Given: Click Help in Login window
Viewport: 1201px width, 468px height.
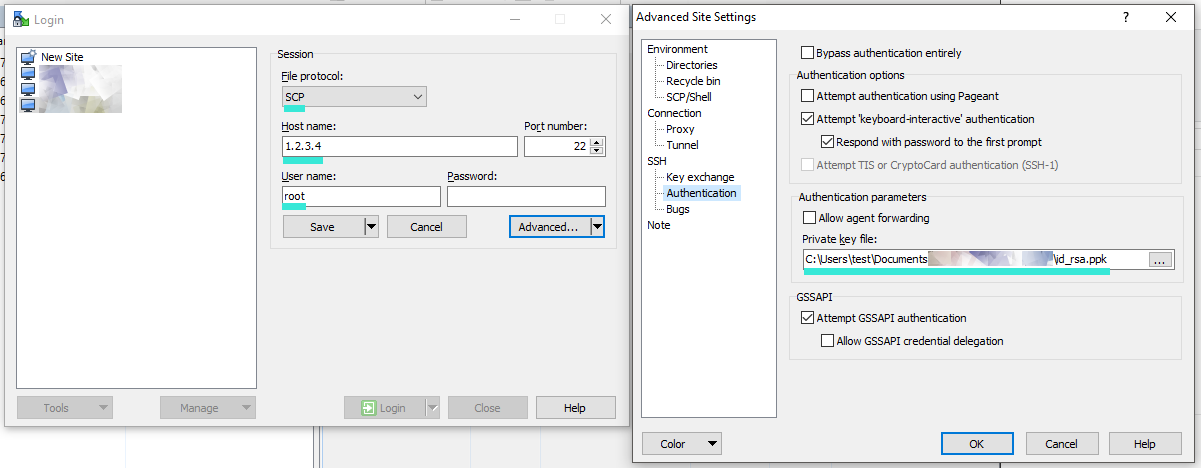Looking at the screenshot, I should click(575, 408).
